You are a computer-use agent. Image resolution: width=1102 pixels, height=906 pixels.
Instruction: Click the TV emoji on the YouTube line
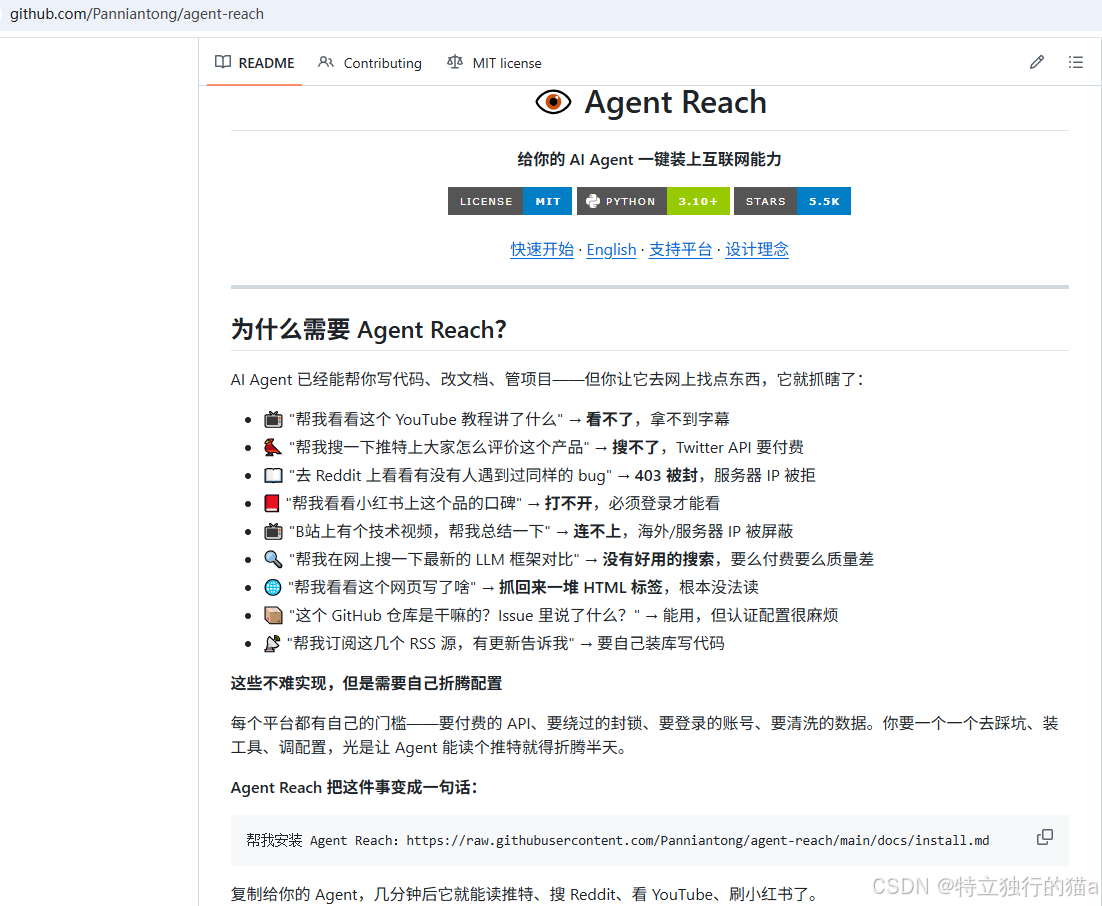pyautogui.click(x=273, y=420)
